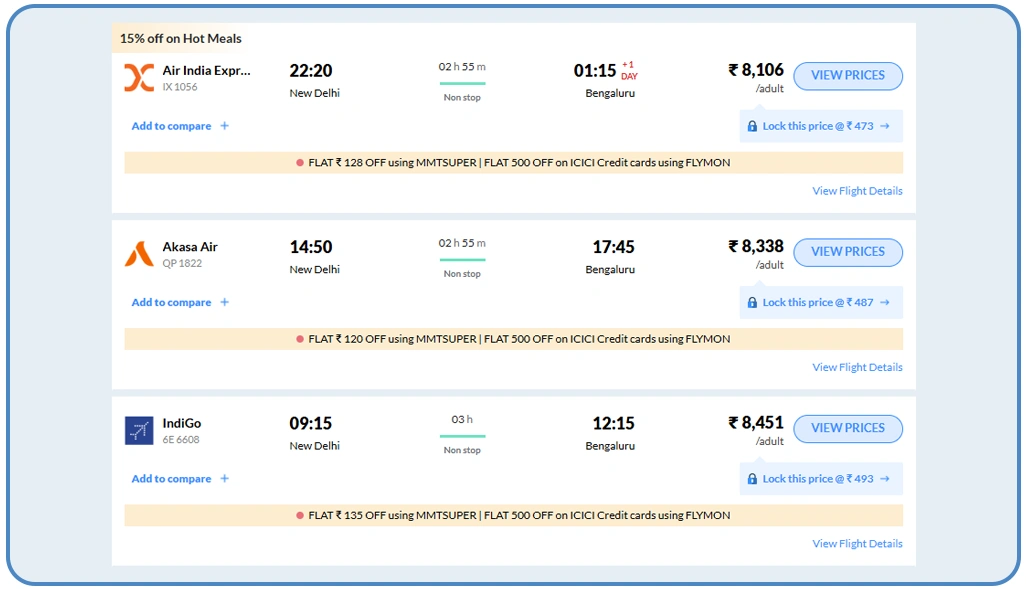Click plus icon beside Akasa Air compare
Screen dimensions: 1026x589
(224, 302)
